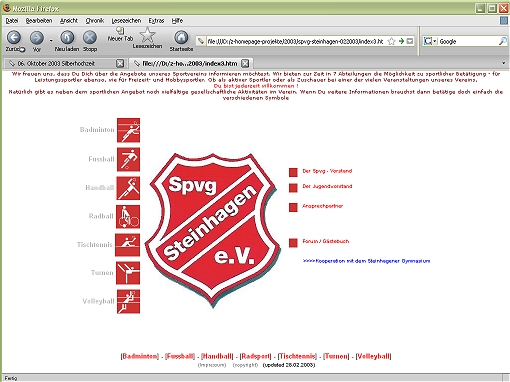Open a new tab with Neuer Tab
This screenshot has width=510, height=382.
tap(120, 35)
